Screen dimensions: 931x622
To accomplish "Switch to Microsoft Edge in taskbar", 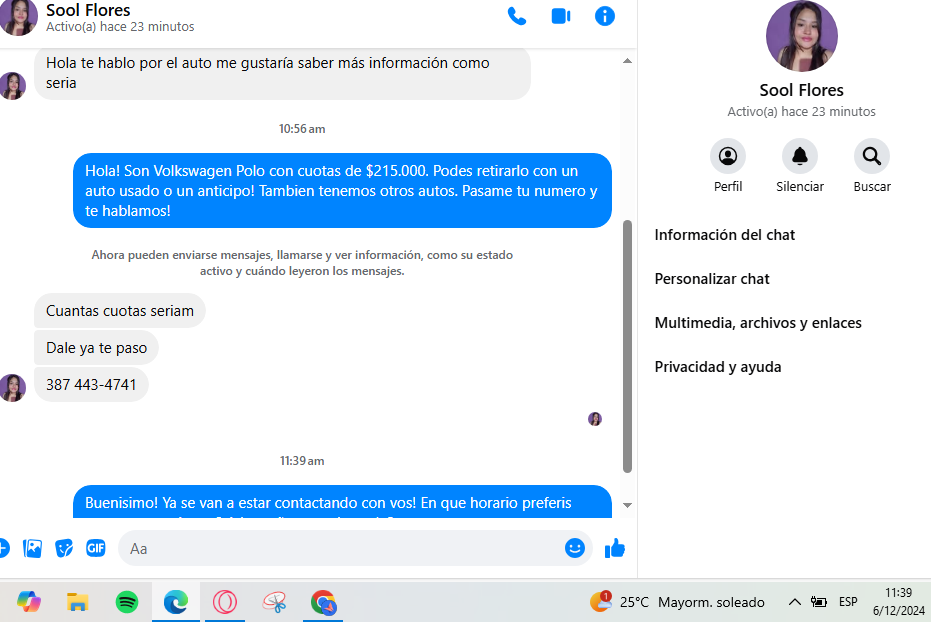I will pos(176,602).
